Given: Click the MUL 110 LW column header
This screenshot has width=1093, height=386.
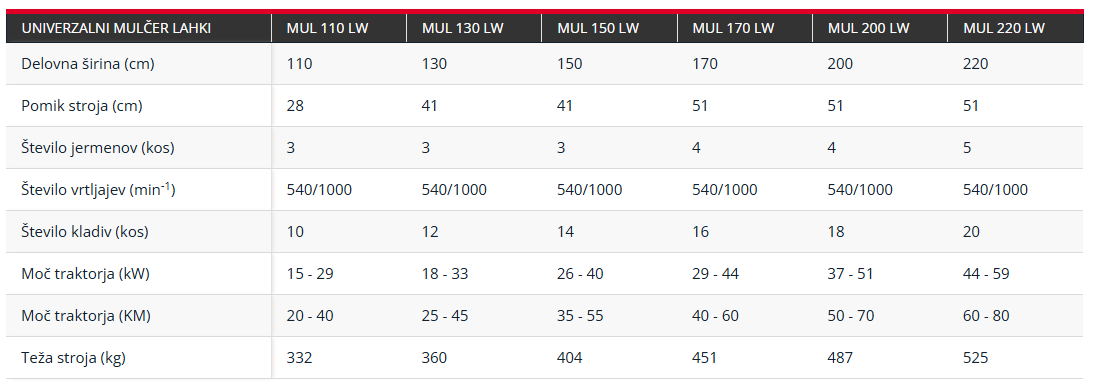Looking at the screenshot, I should point(339,29).
